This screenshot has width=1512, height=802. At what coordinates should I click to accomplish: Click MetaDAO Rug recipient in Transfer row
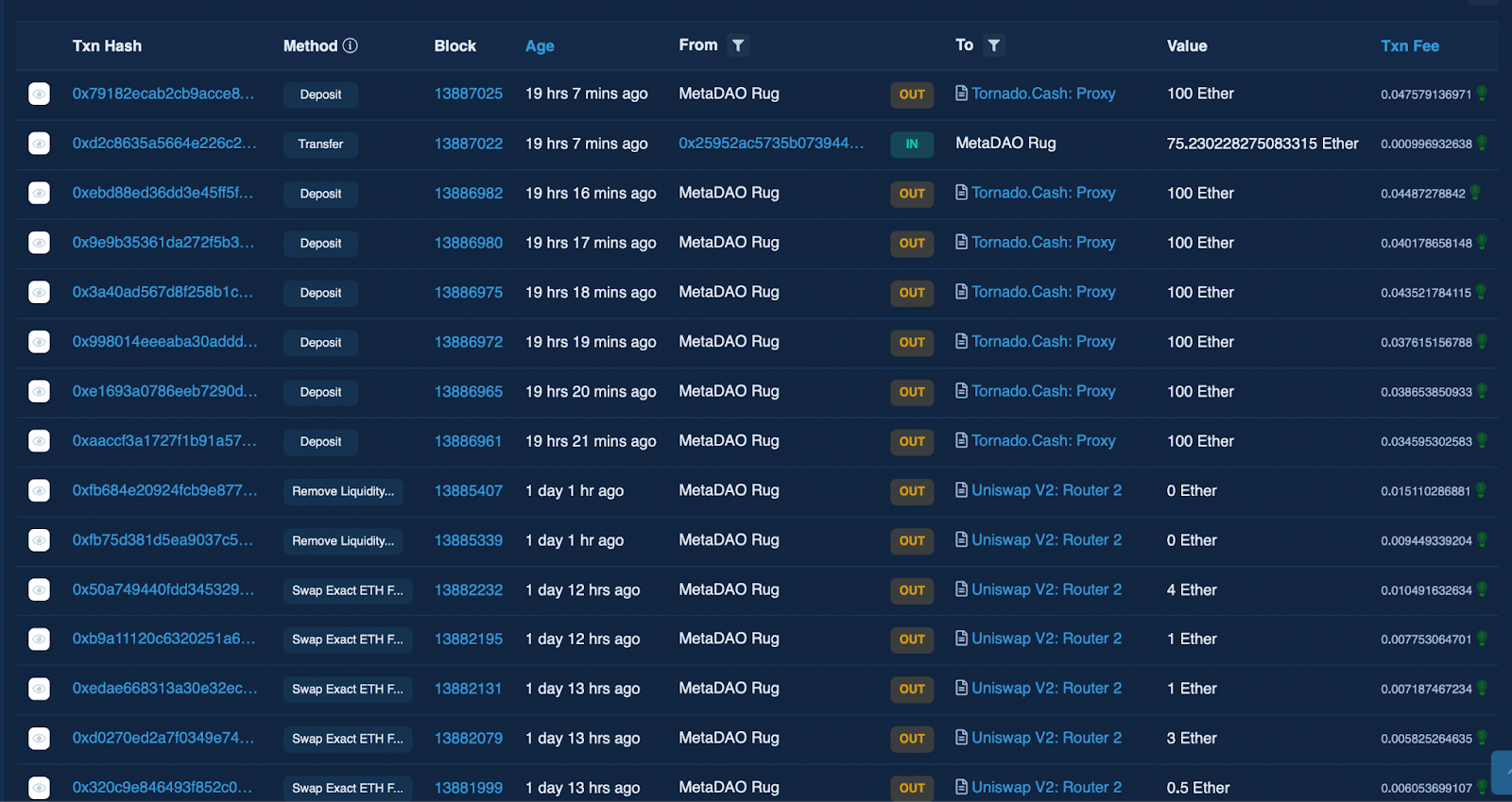point(1005,144)
